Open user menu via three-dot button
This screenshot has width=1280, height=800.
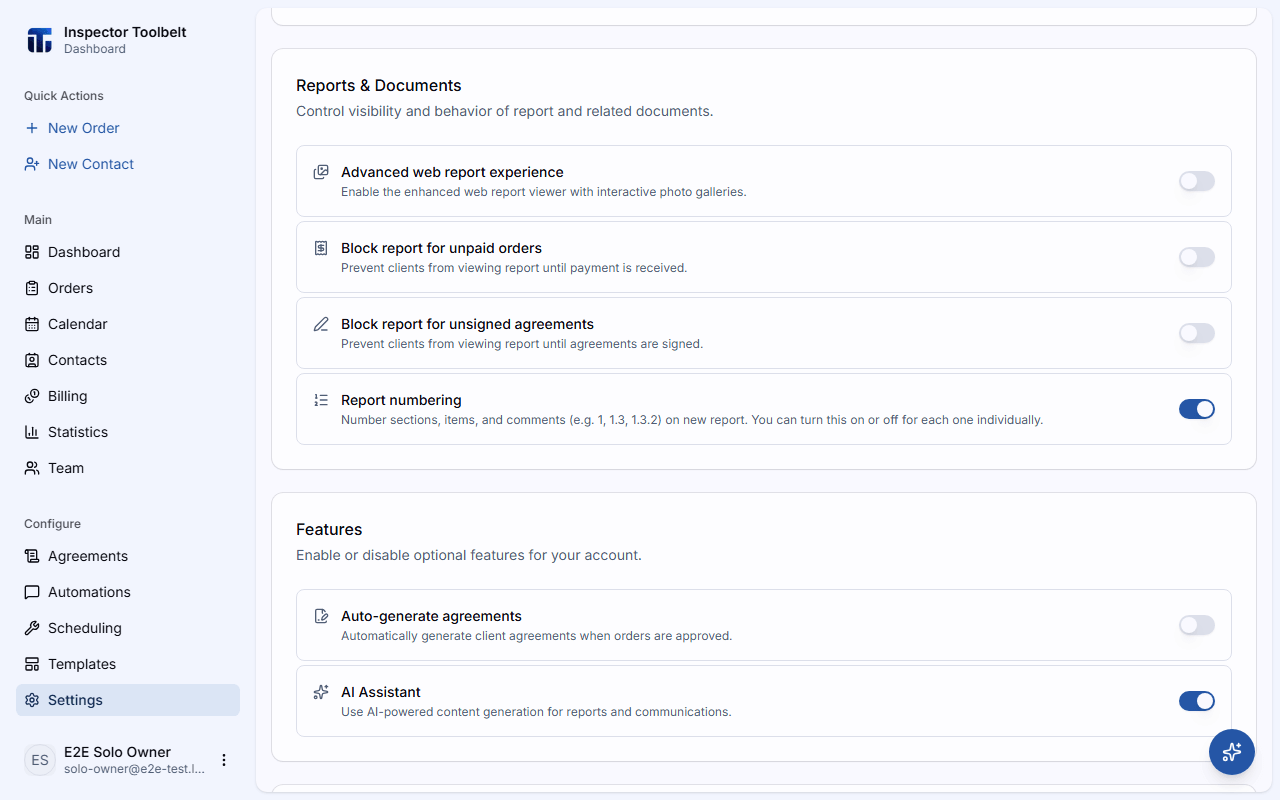coord(224,760)
